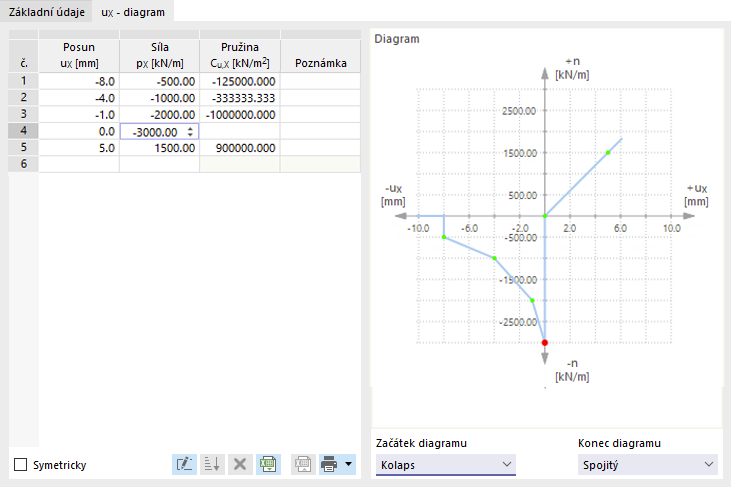Click the Síla px [kN/m] column header

point(159,55)
